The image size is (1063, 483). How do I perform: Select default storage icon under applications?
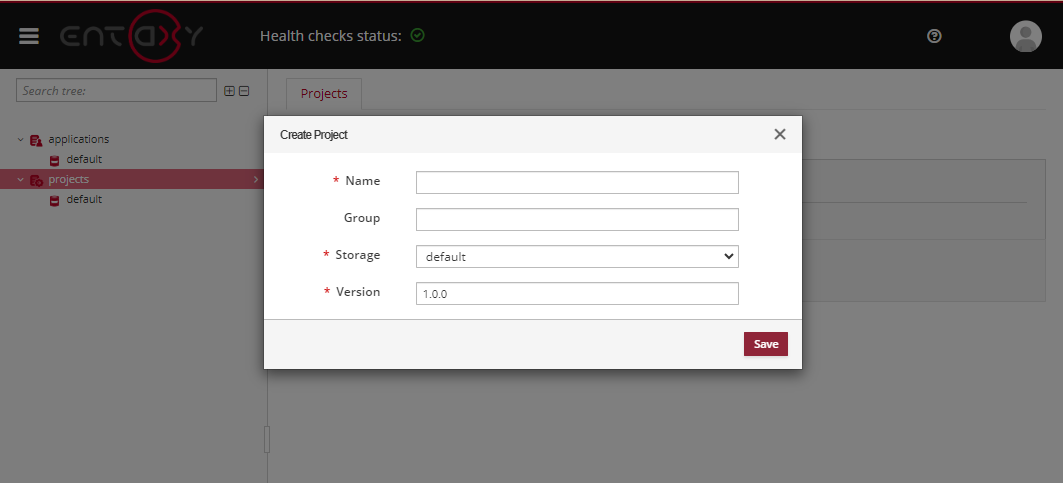point(55,160)
